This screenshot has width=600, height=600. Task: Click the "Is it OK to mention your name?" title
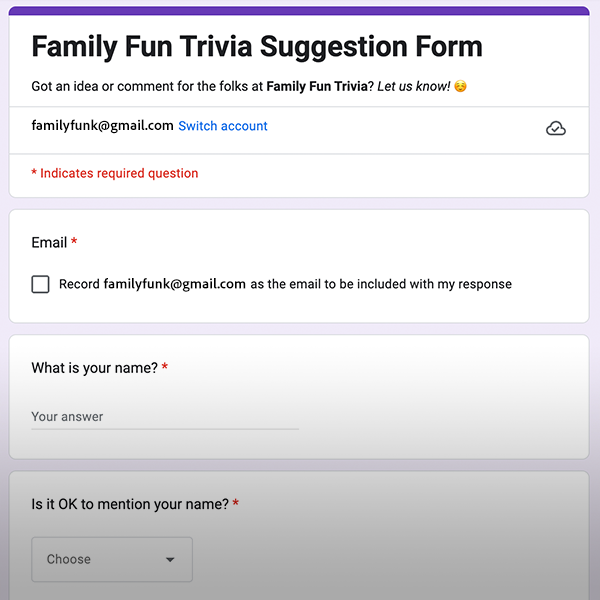(130, 504)
